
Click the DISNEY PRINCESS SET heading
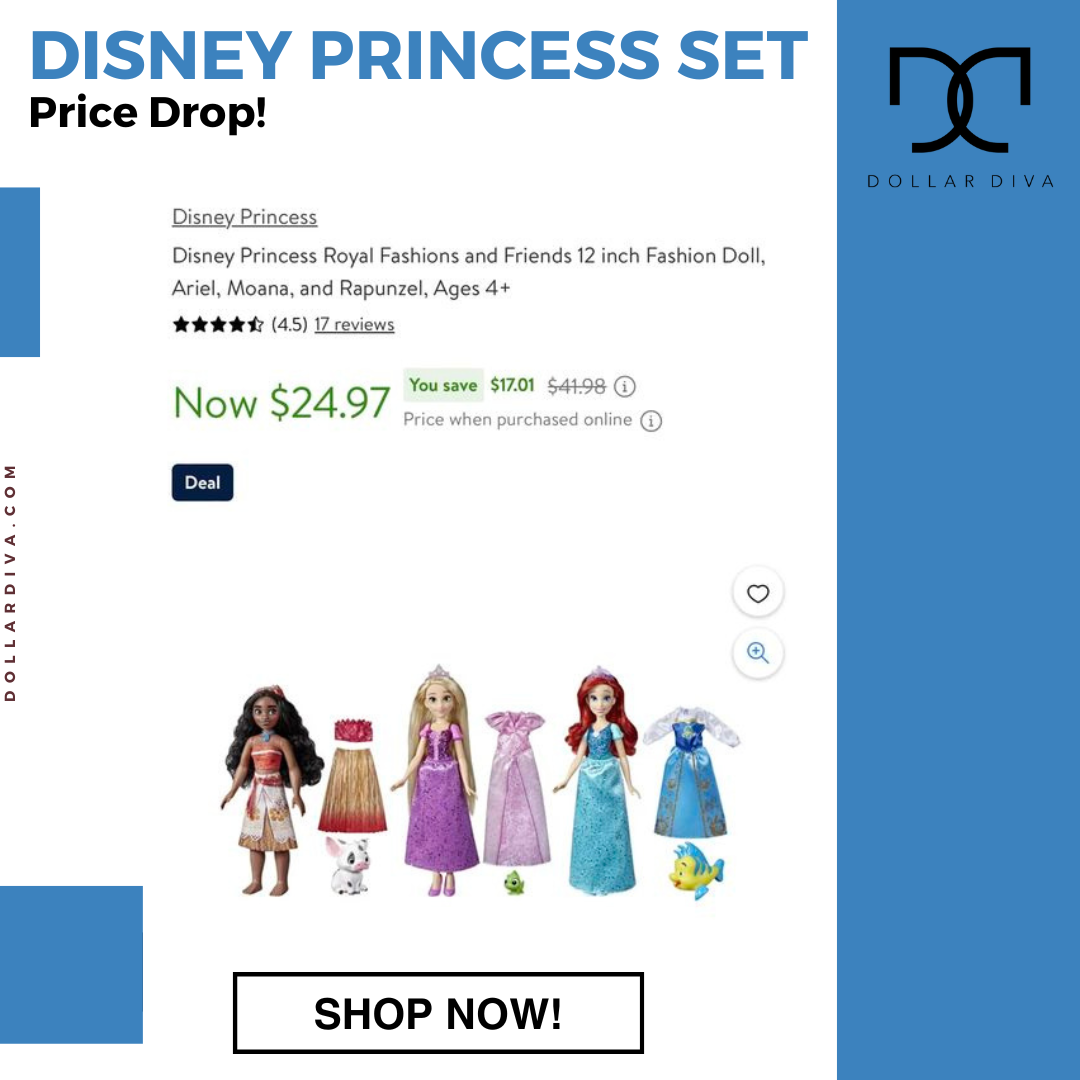pyautogui.click(x=419, y=56)
